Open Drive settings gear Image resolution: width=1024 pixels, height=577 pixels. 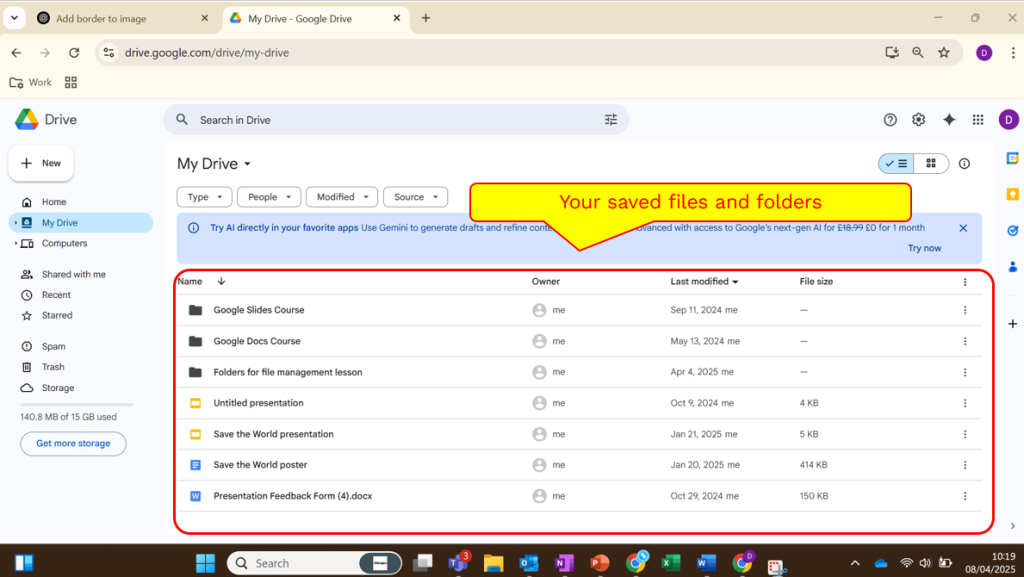[918, 119]
